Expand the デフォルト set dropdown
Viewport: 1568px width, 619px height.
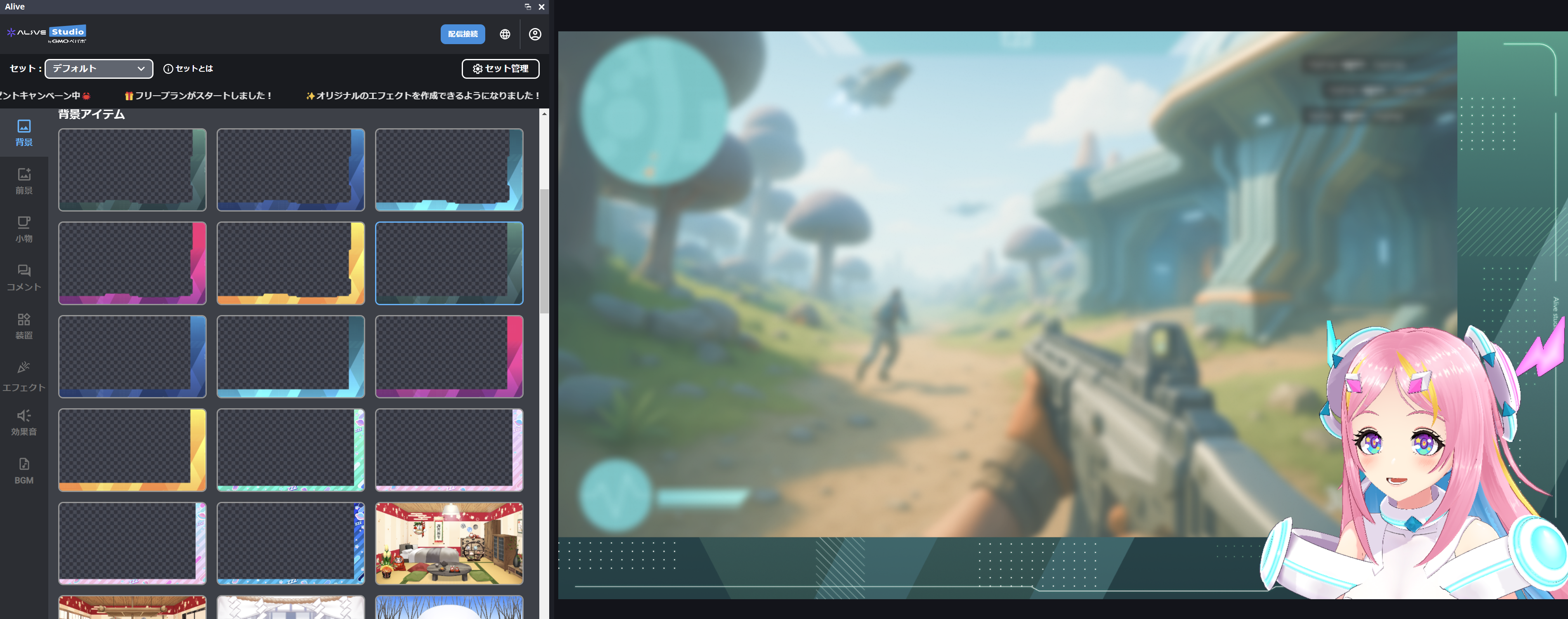[x=99, y=69]
